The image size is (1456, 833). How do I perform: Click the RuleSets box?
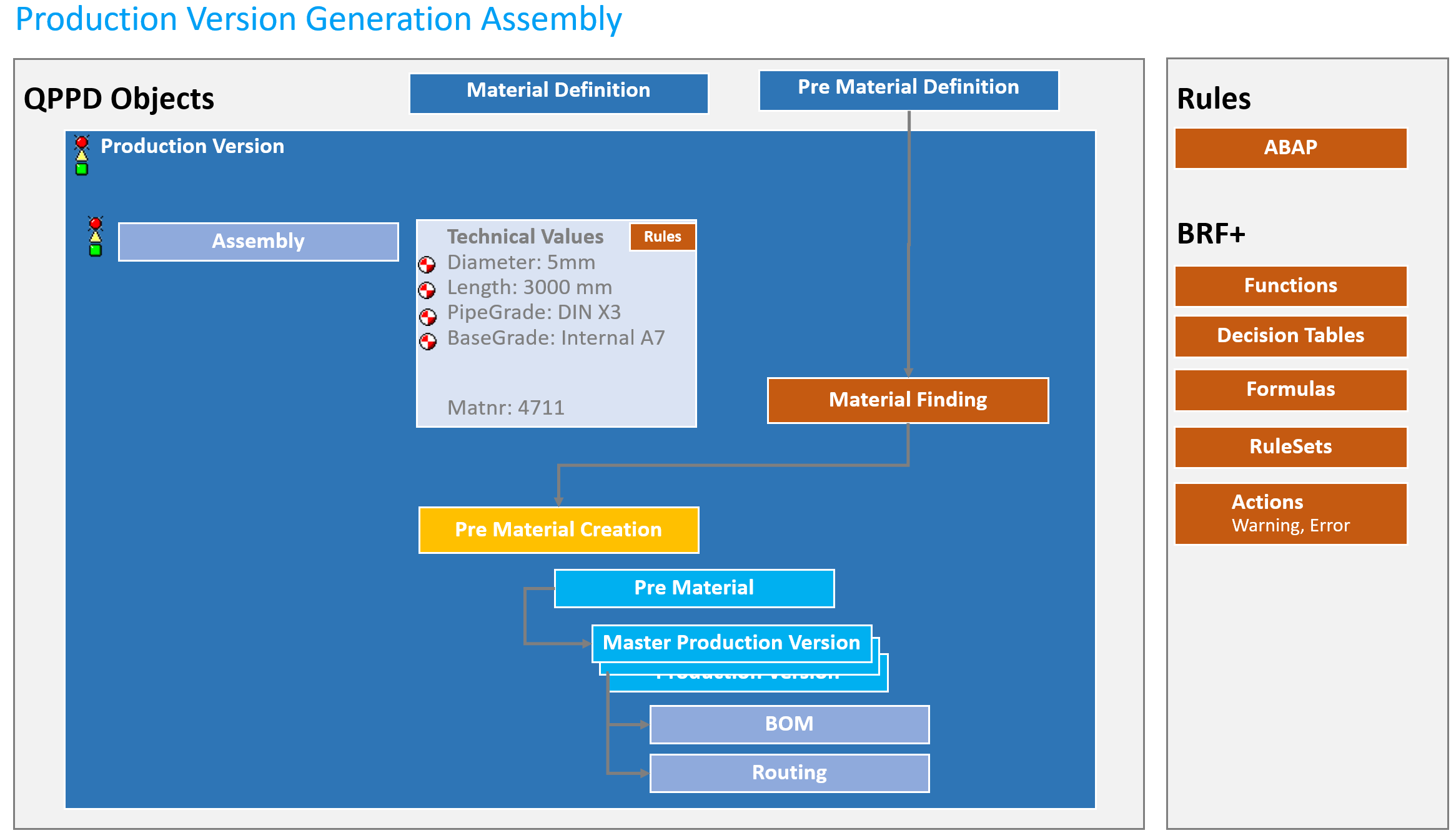click(1290, 447)
